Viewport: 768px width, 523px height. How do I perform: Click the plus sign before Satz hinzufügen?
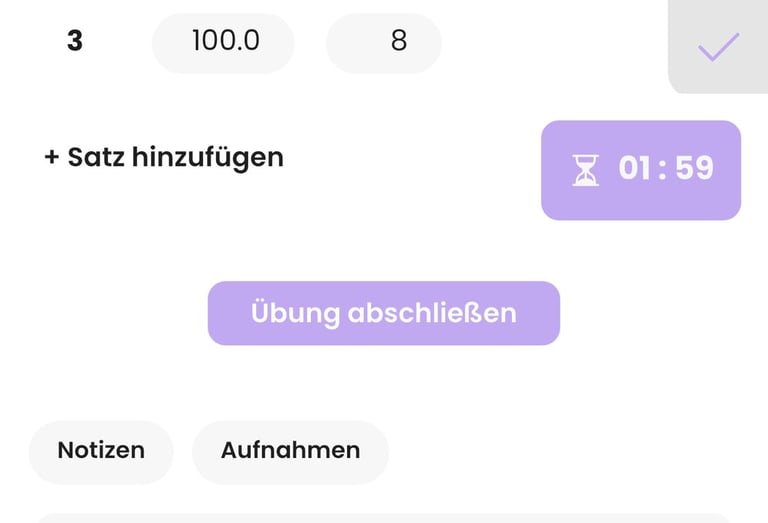click(x=52, y=158)
